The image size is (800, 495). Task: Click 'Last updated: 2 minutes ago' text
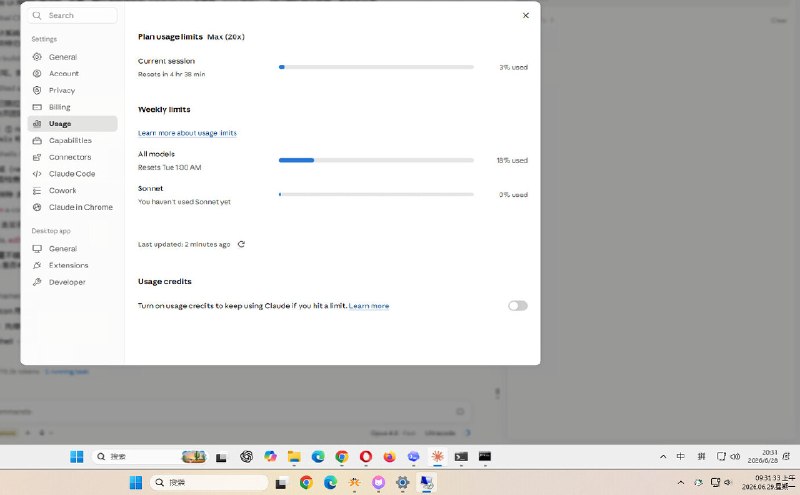pos(184,244)
